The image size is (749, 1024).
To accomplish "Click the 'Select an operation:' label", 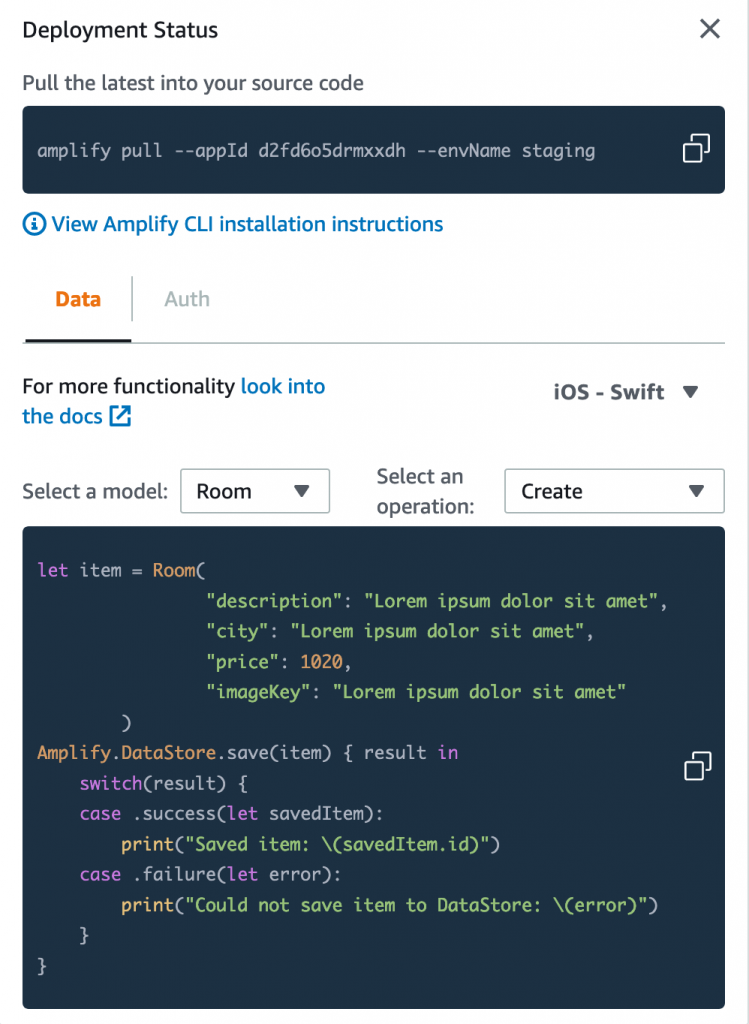I will click(x=426, y=491).
